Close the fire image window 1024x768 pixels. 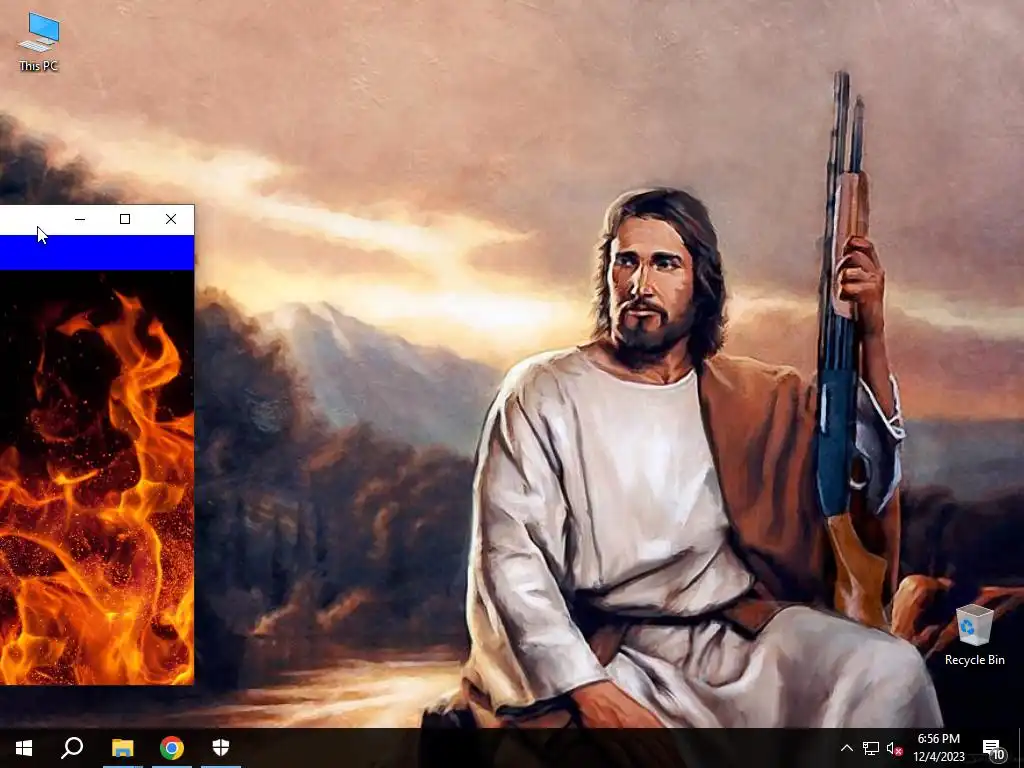click(x=171, y=219)
